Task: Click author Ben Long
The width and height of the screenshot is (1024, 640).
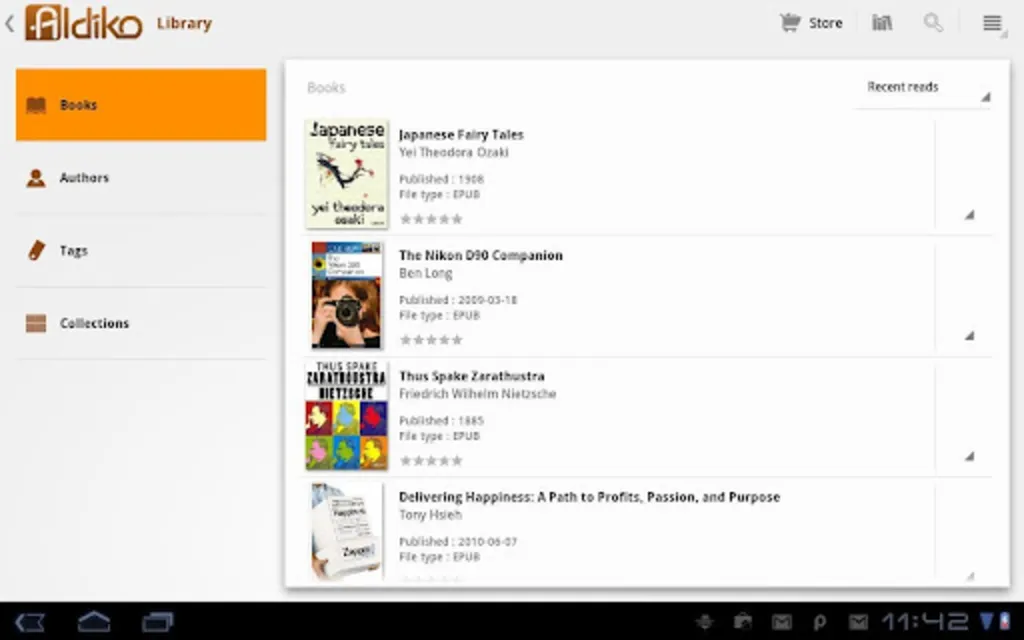Action: pyautogui.click(x=425, y=273)
